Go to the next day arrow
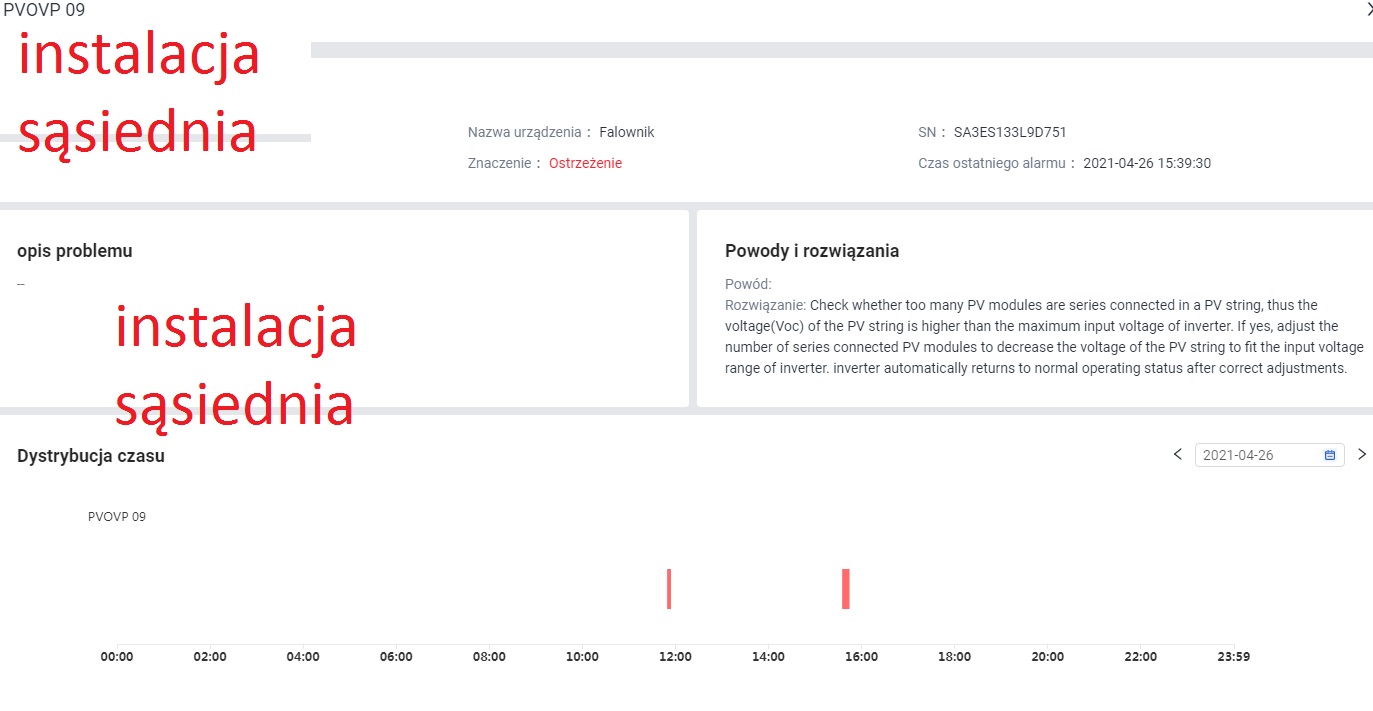1373x711 pixels. (x=1362, y=455)
